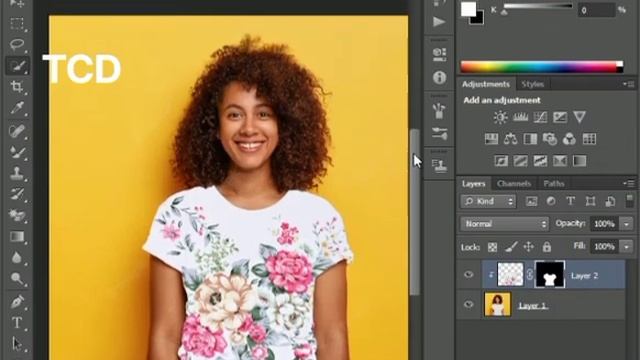The image size is (640, 360).
Task: Toggle visibility of Layer 1
Action: (469, 304)
